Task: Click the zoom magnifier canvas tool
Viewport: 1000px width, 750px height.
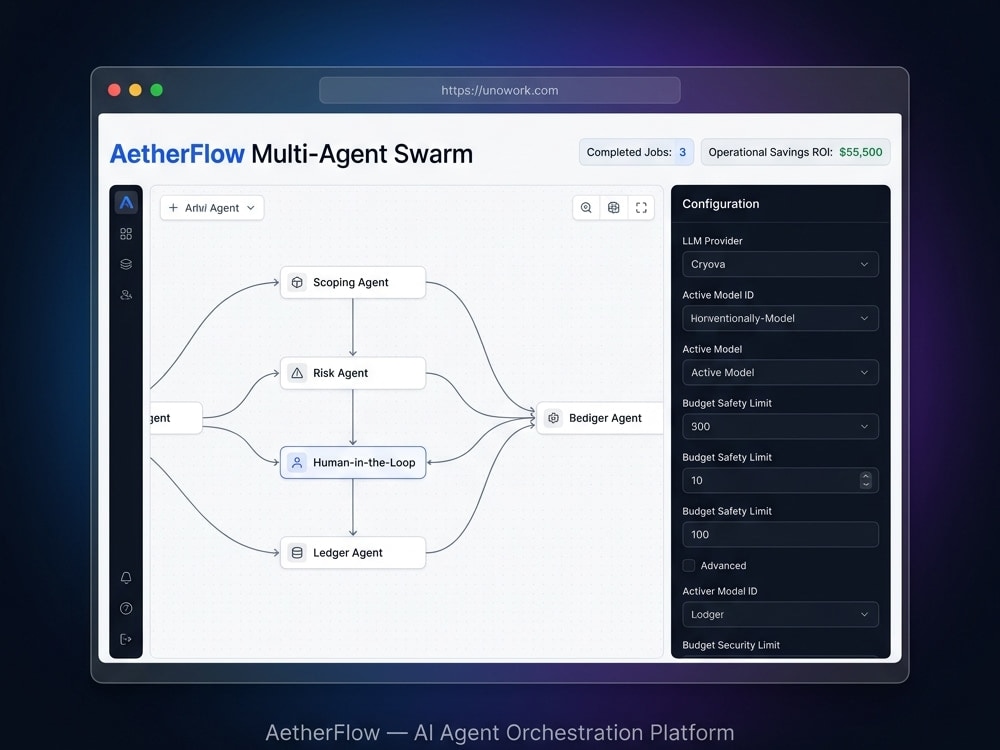Action: click(586, 208)
